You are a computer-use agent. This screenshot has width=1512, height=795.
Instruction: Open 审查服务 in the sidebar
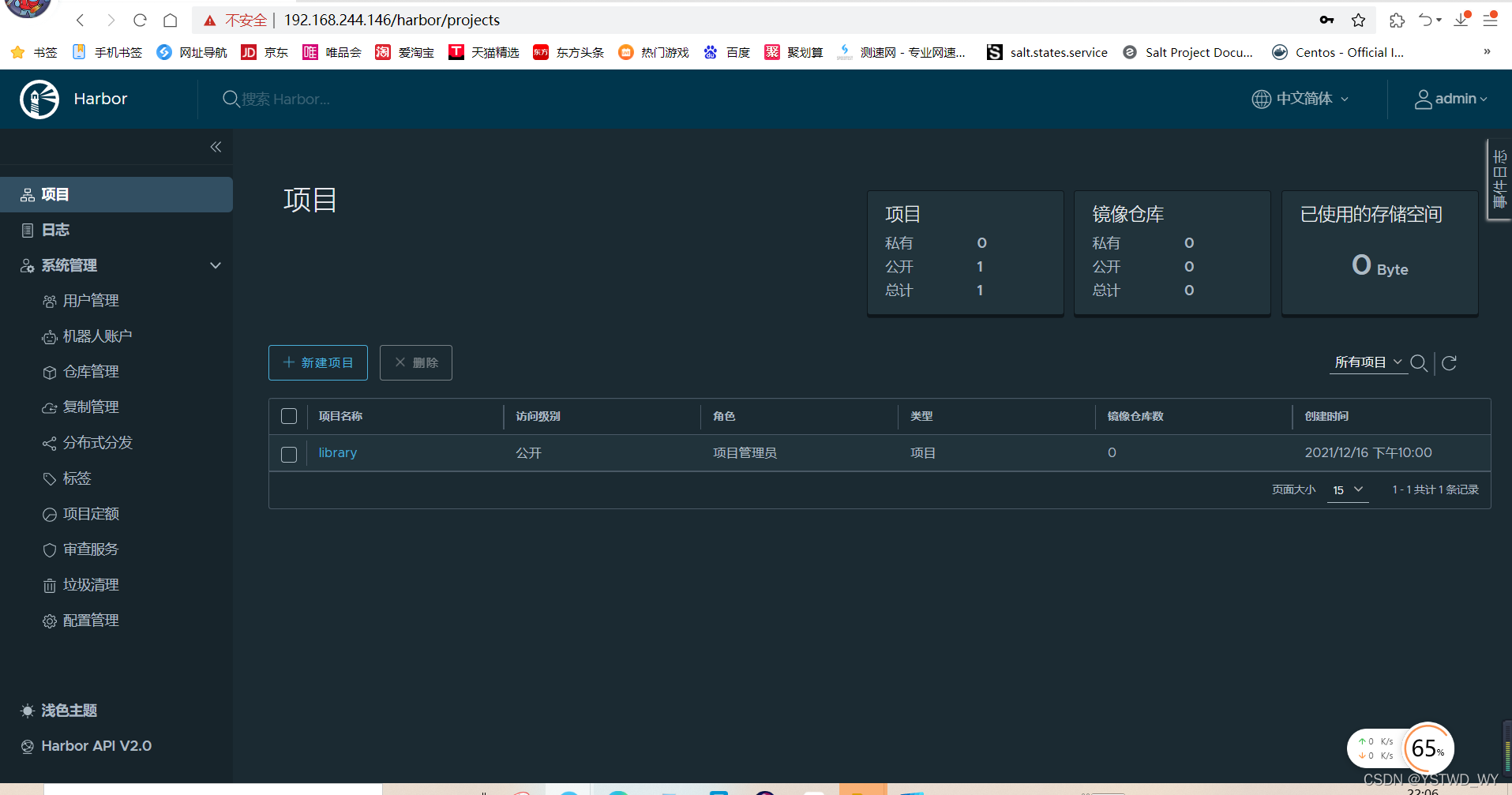91,550
